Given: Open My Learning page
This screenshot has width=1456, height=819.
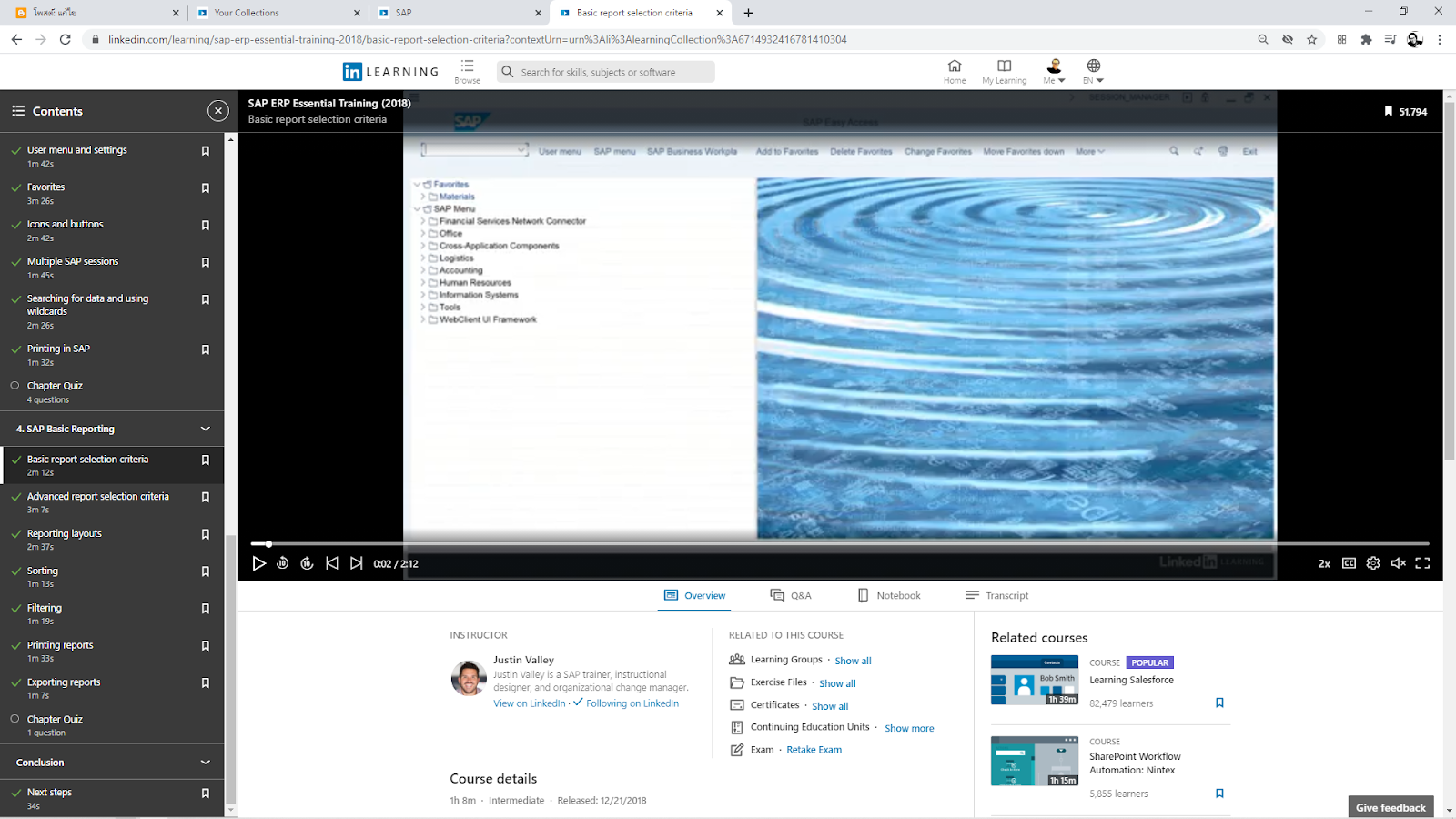Looking at the screenshot, I should pyautogui.click(x=1005, y=72).
